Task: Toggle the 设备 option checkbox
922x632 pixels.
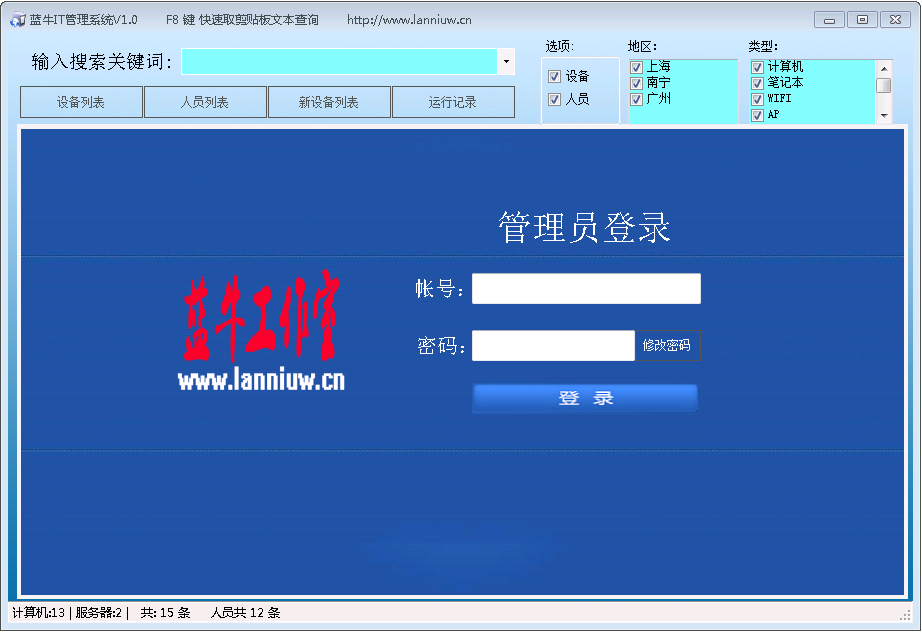Action: 554,76
